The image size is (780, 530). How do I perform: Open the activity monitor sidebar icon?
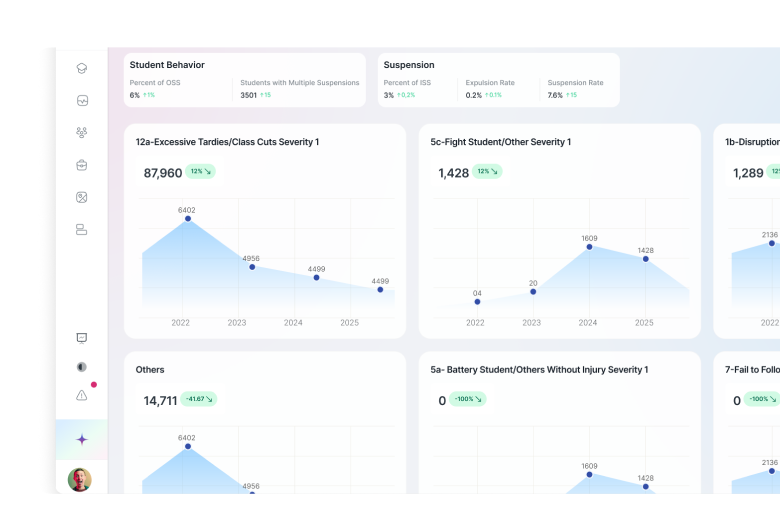tap(82, 100)
